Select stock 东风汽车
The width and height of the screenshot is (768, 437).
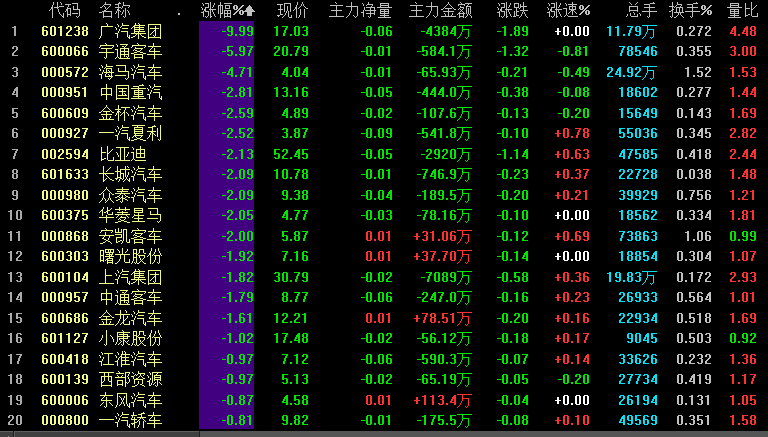[130, 400]
